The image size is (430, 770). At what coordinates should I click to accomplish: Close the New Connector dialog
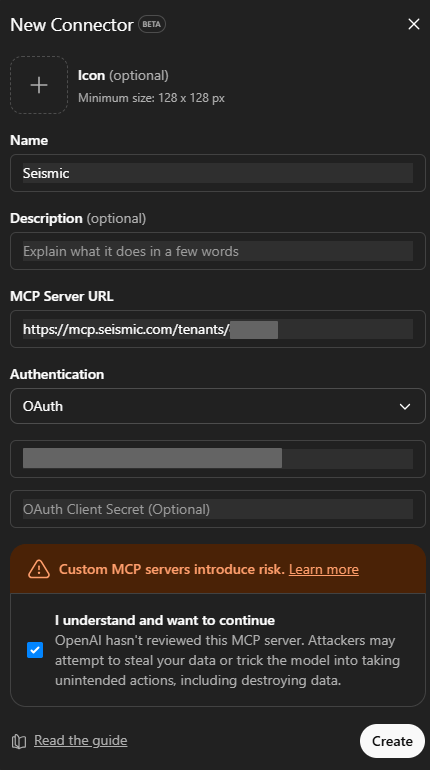(414, 24)
